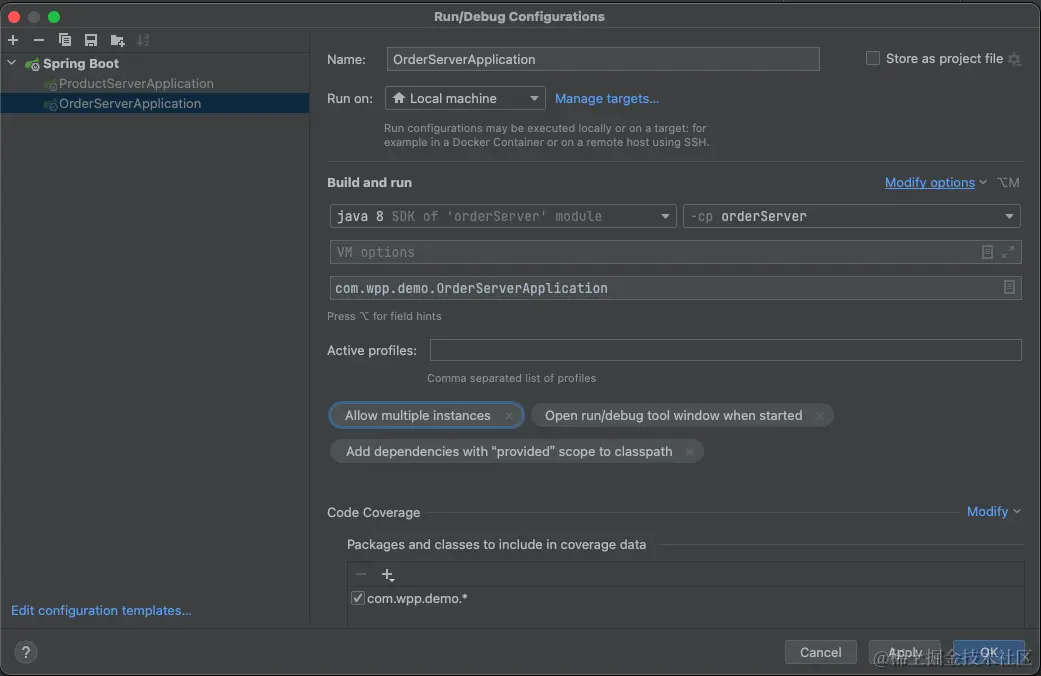Remove the 'Allow multiple instances' option
Screen dimensions: 1041x676
(x=508, y=416)
